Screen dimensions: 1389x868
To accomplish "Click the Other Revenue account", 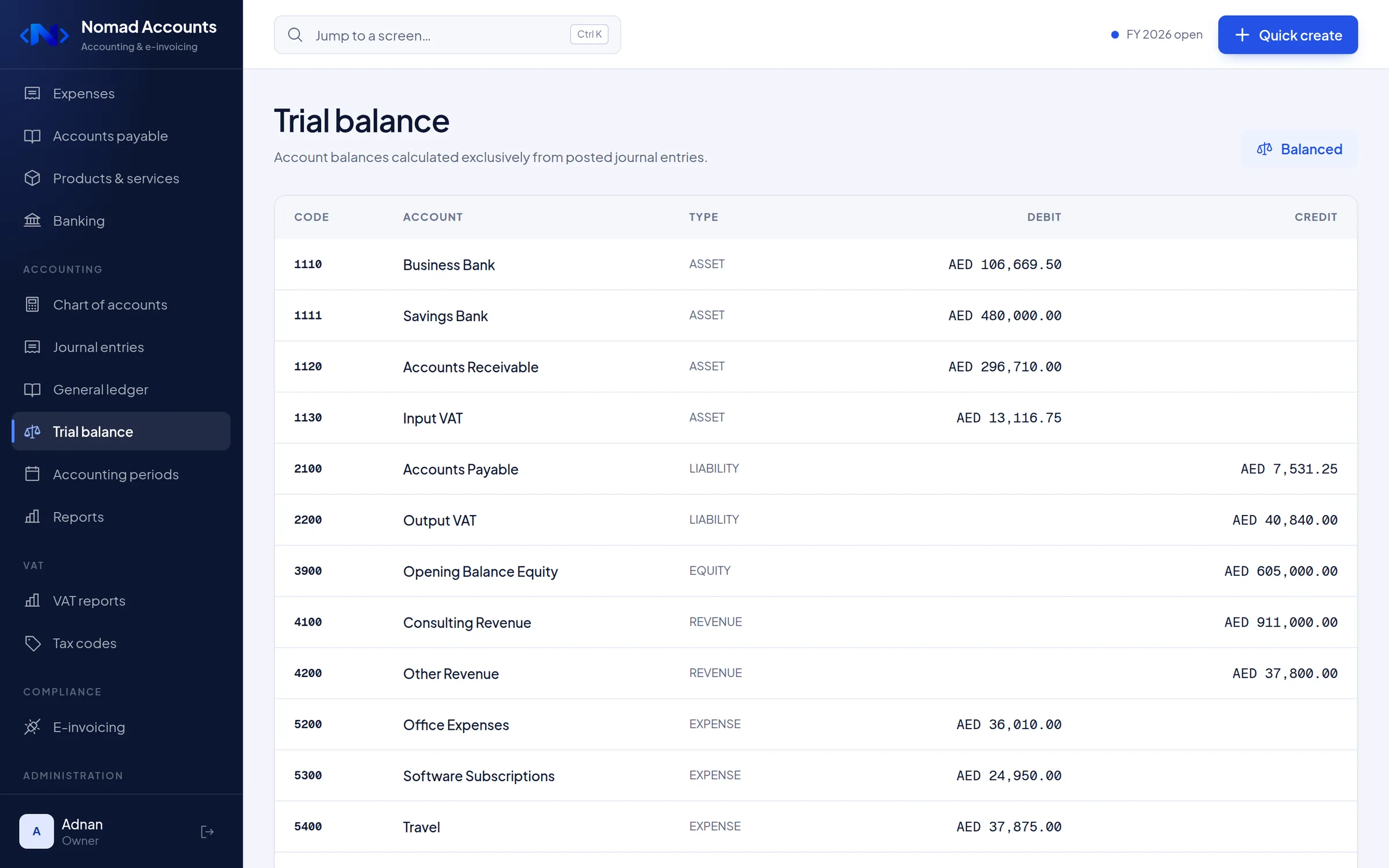I will click(451, 674).
